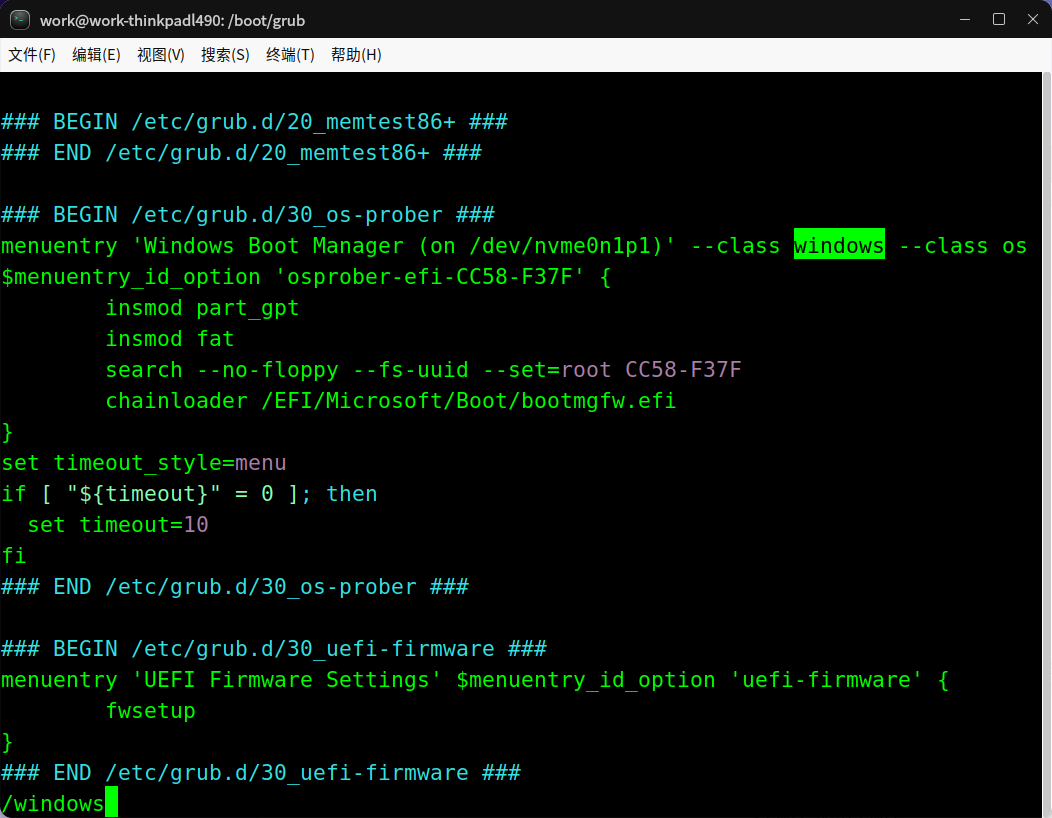Click 'insmod fat' line
This screenshot has height=818, width=1052.
(x=170, y=338)
